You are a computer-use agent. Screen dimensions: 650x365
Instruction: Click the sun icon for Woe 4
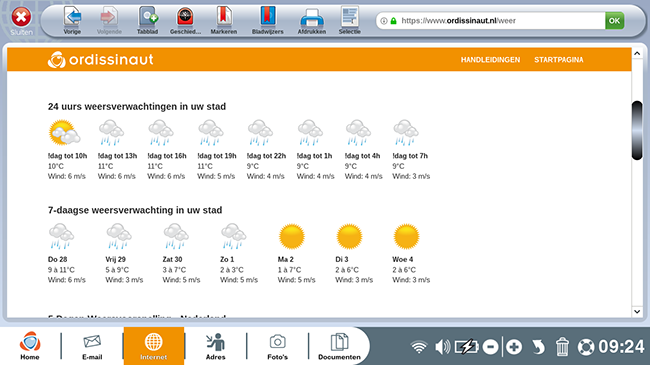[x=406, y=236]
